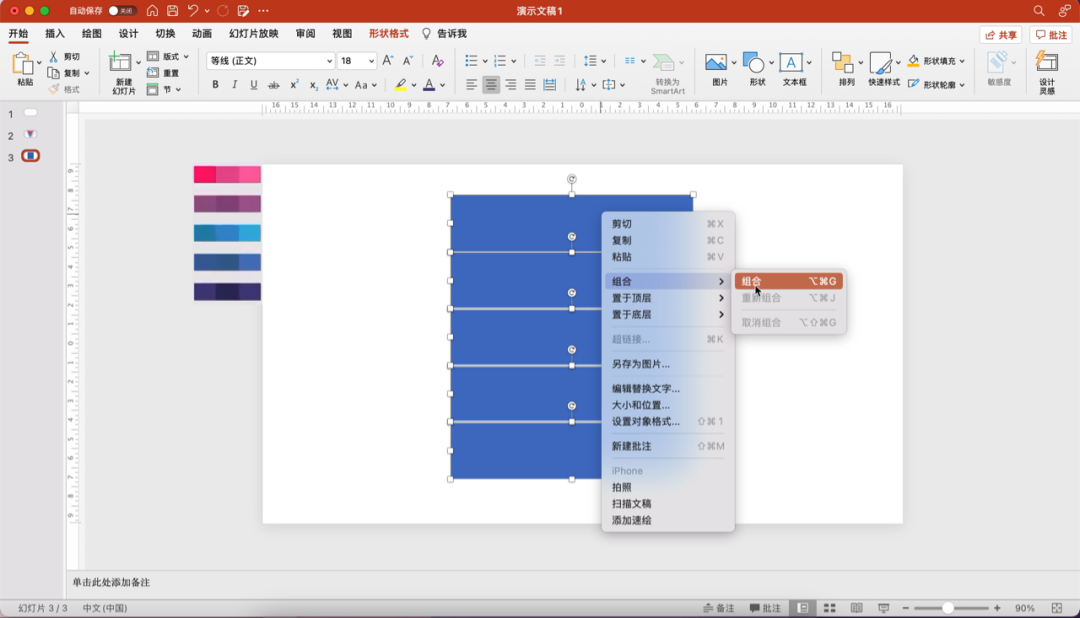Toggle the 自动保存 autosave switch
1080x618 pixels.
click(x=122, y=10)
